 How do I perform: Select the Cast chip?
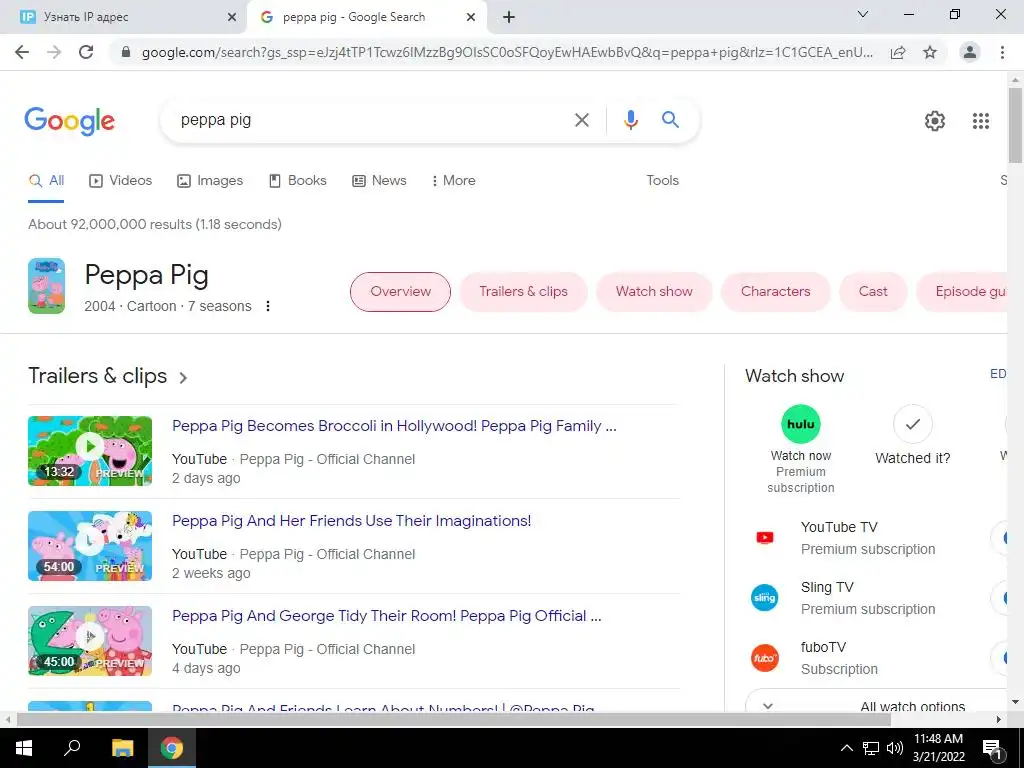tap(872, 292)
